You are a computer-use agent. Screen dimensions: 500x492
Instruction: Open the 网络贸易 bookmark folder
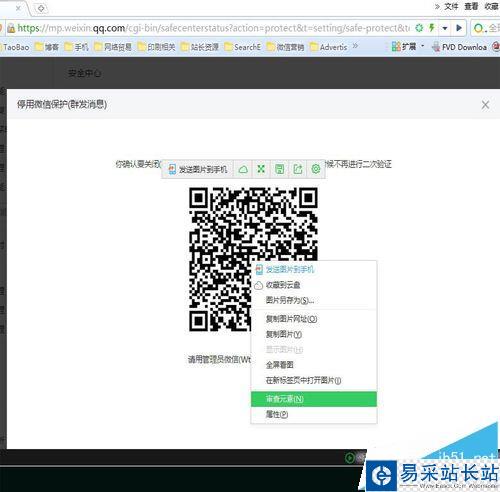[x=113, y=47]
